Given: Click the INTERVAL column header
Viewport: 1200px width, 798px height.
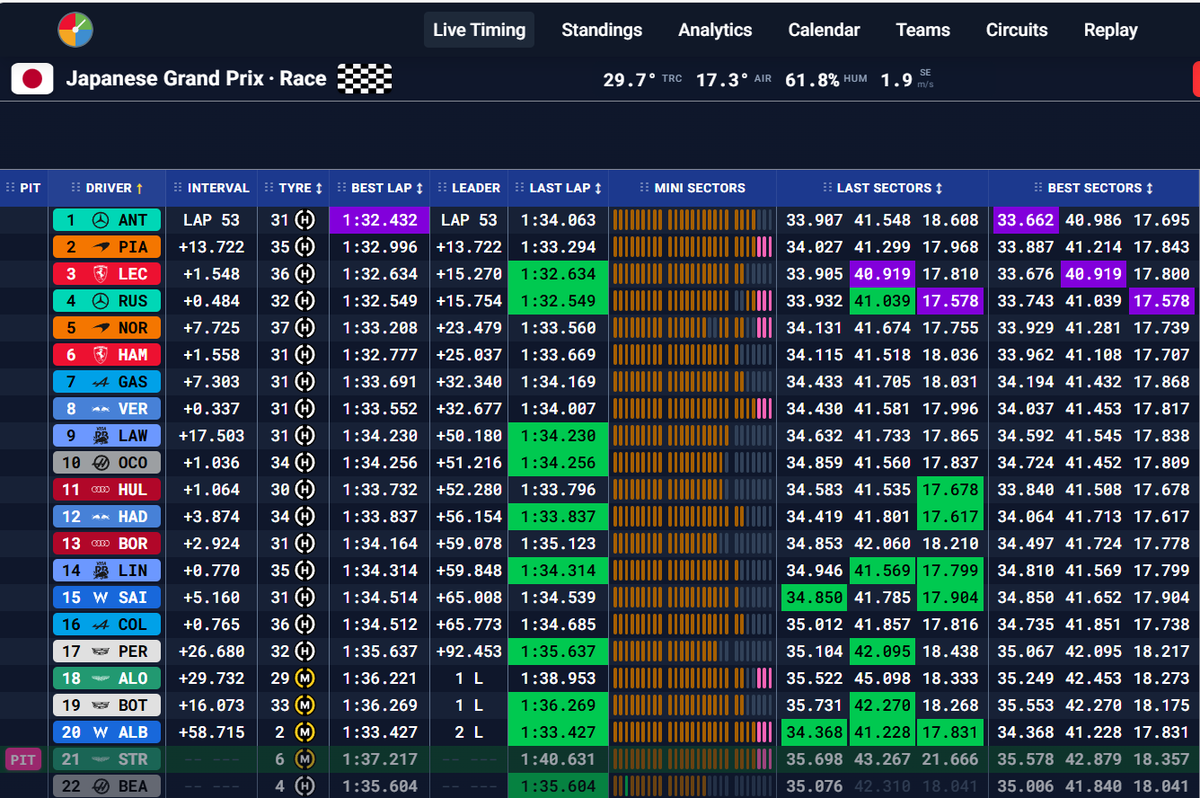Looking at the screenshot, I should coord(211,188).
